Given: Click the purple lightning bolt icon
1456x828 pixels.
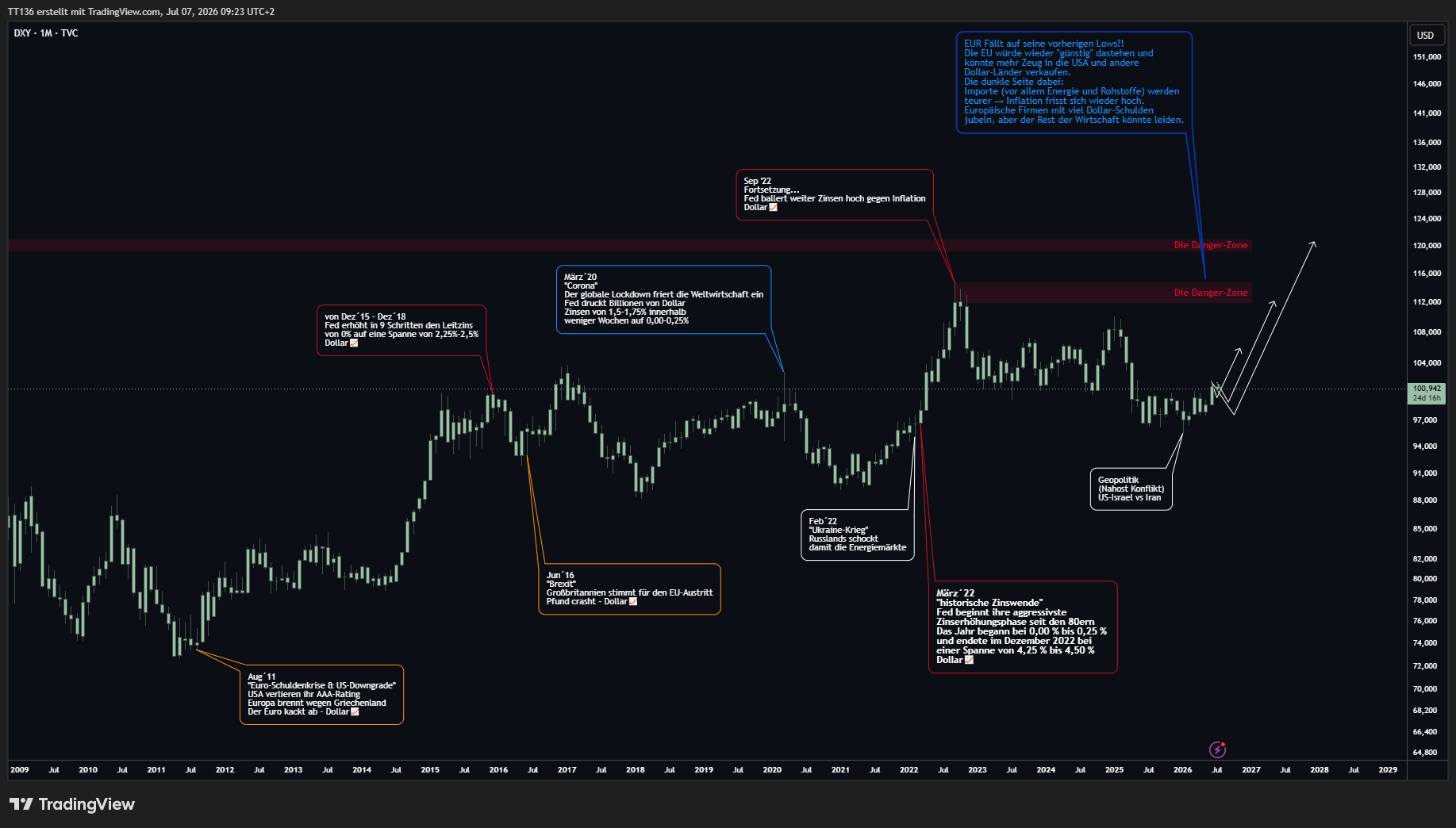Looking at the screenshot, I should [1217, 749].
